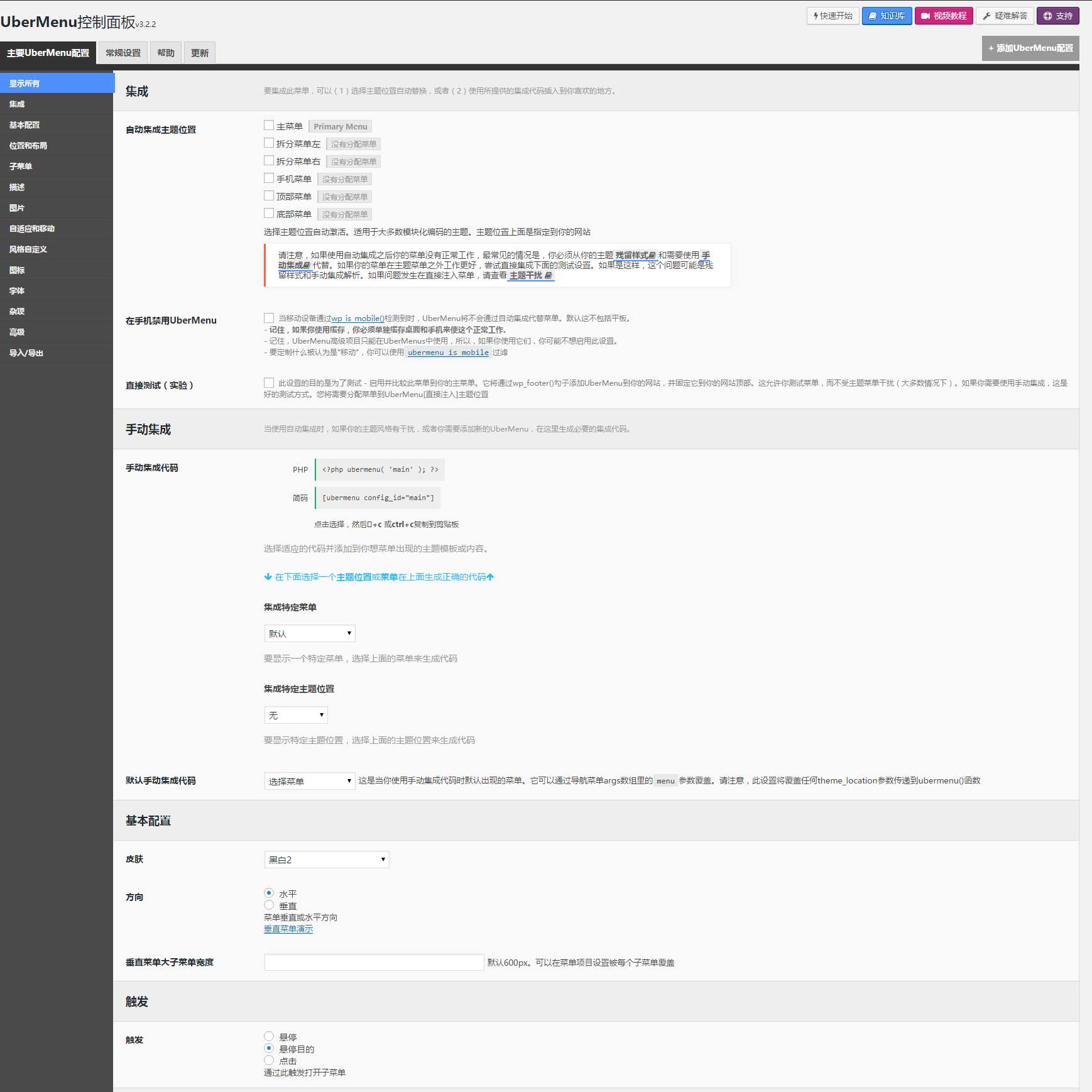Screen dimensions: 1092x1092
Task: Select 图标 in the sidebar
Action: 57,270
